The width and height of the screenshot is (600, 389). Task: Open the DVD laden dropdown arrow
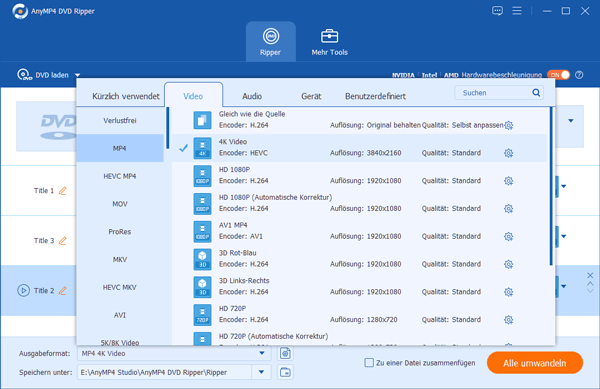click(x=78, y=75)
